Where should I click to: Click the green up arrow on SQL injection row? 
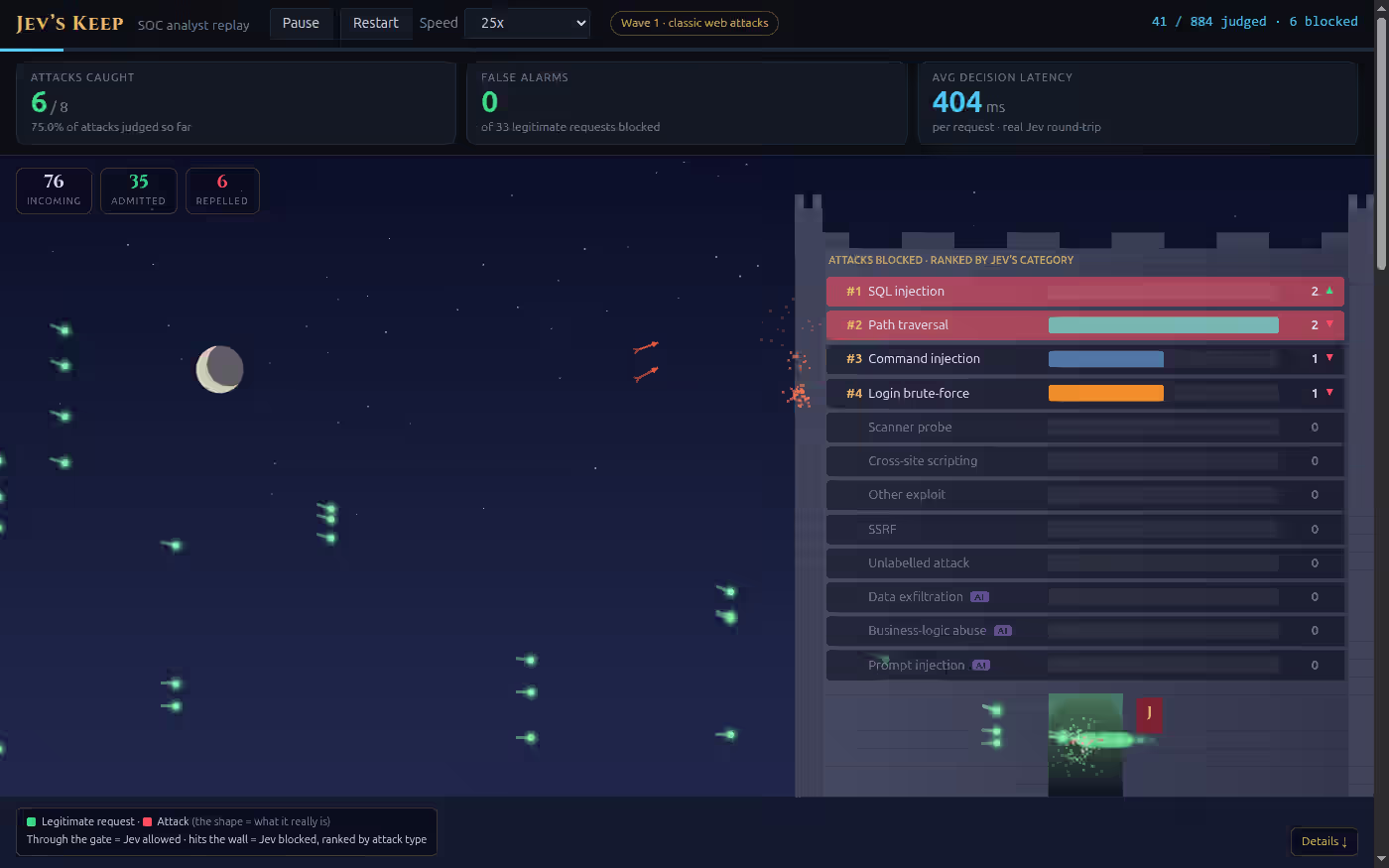pos(1329,291)
